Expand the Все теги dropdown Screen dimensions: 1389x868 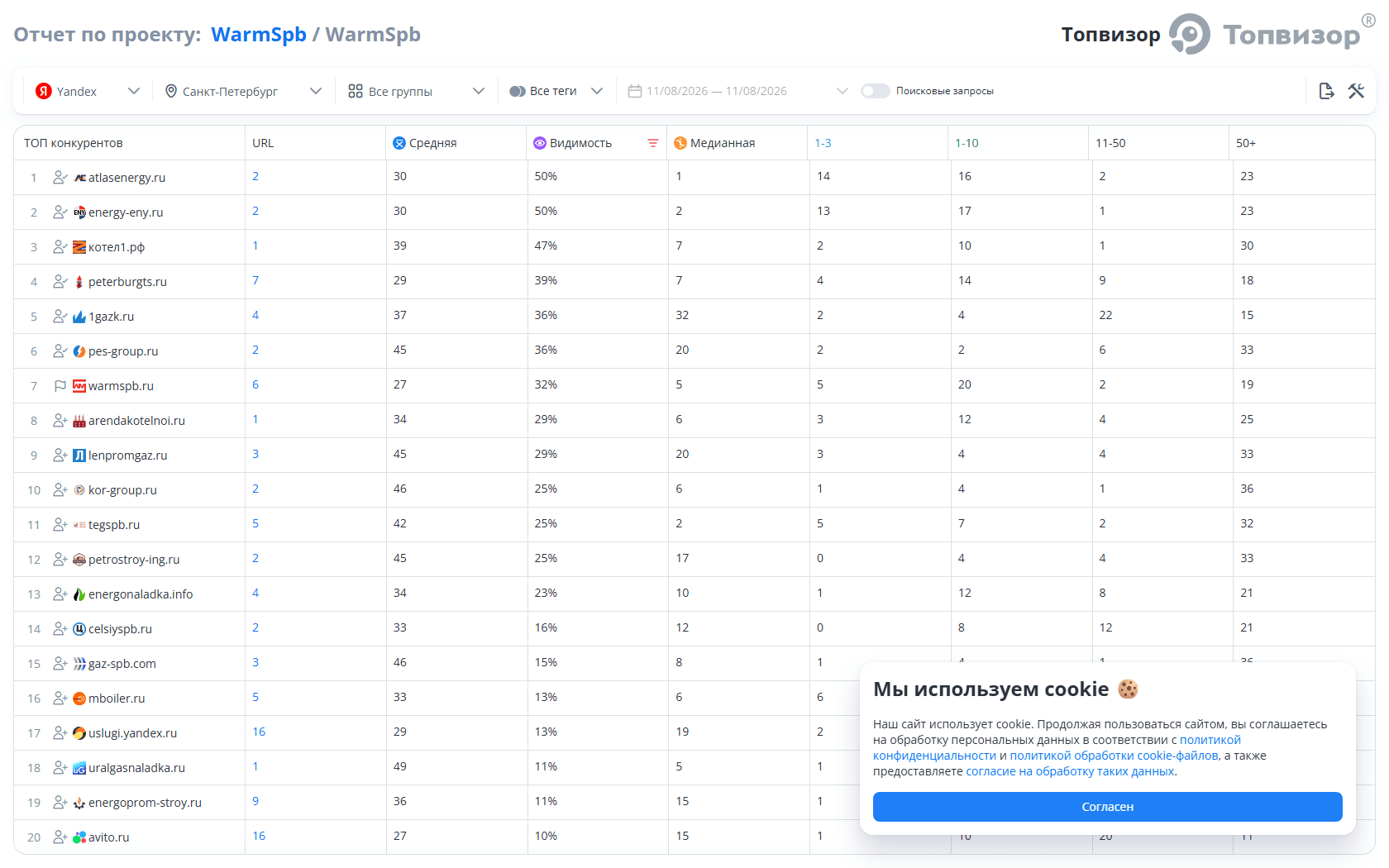(556, 91)
